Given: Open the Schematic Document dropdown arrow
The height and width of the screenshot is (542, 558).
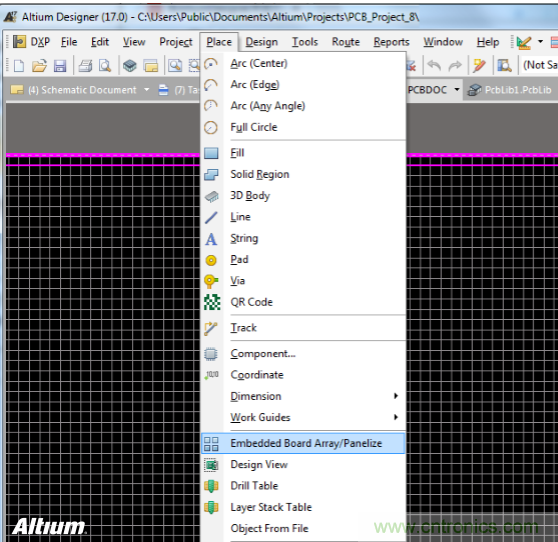Looking at the screenshot, I should (x=147, y=90).
